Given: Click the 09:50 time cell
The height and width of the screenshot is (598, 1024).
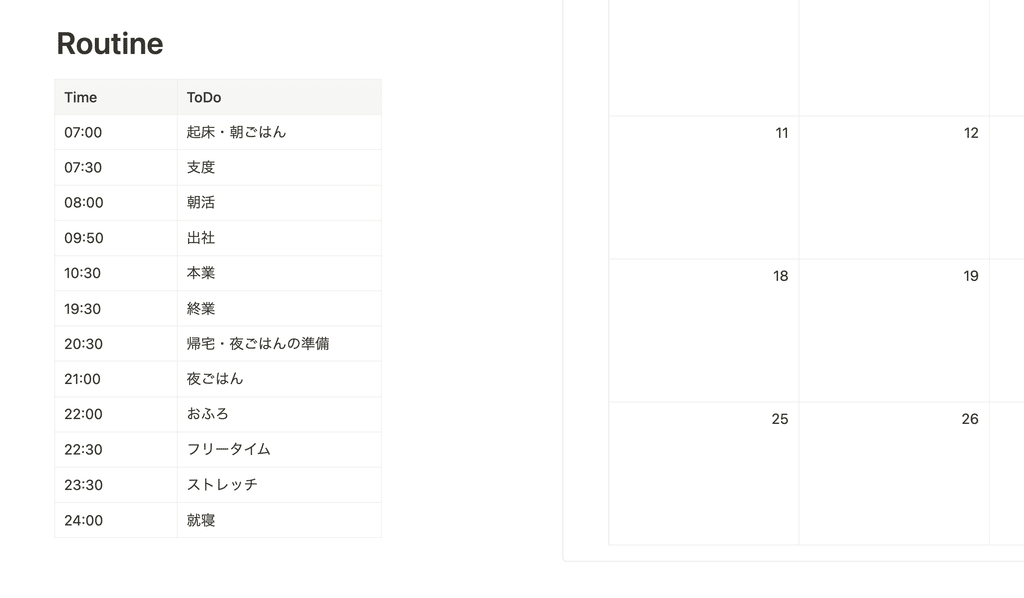Looking at the screenshot, I should [116, 238].
